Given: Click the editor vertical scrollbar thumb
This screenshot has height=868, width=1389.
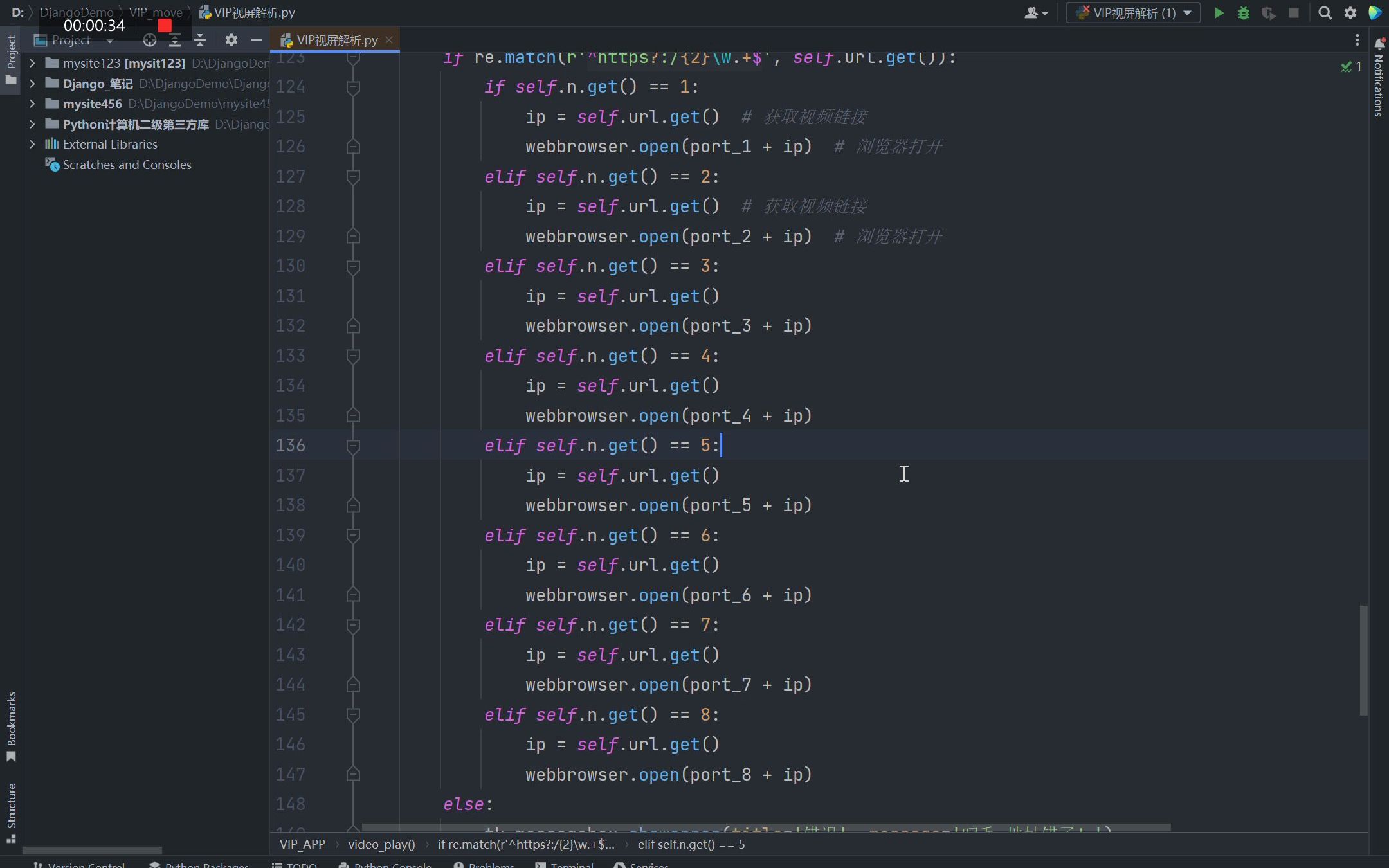Looking at the screenshot, I should click(1363, 660).
